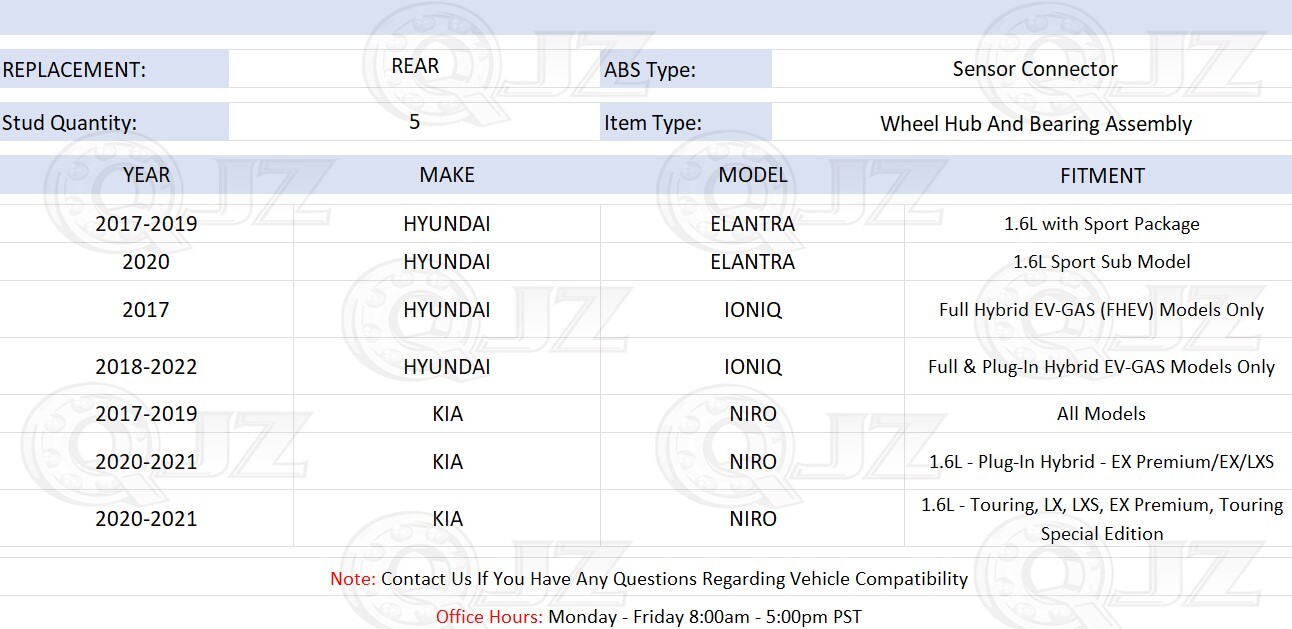
Task: Click Full Hybrid EV-GAS (FHEV) Models Only
Action: click(1101, 310)
